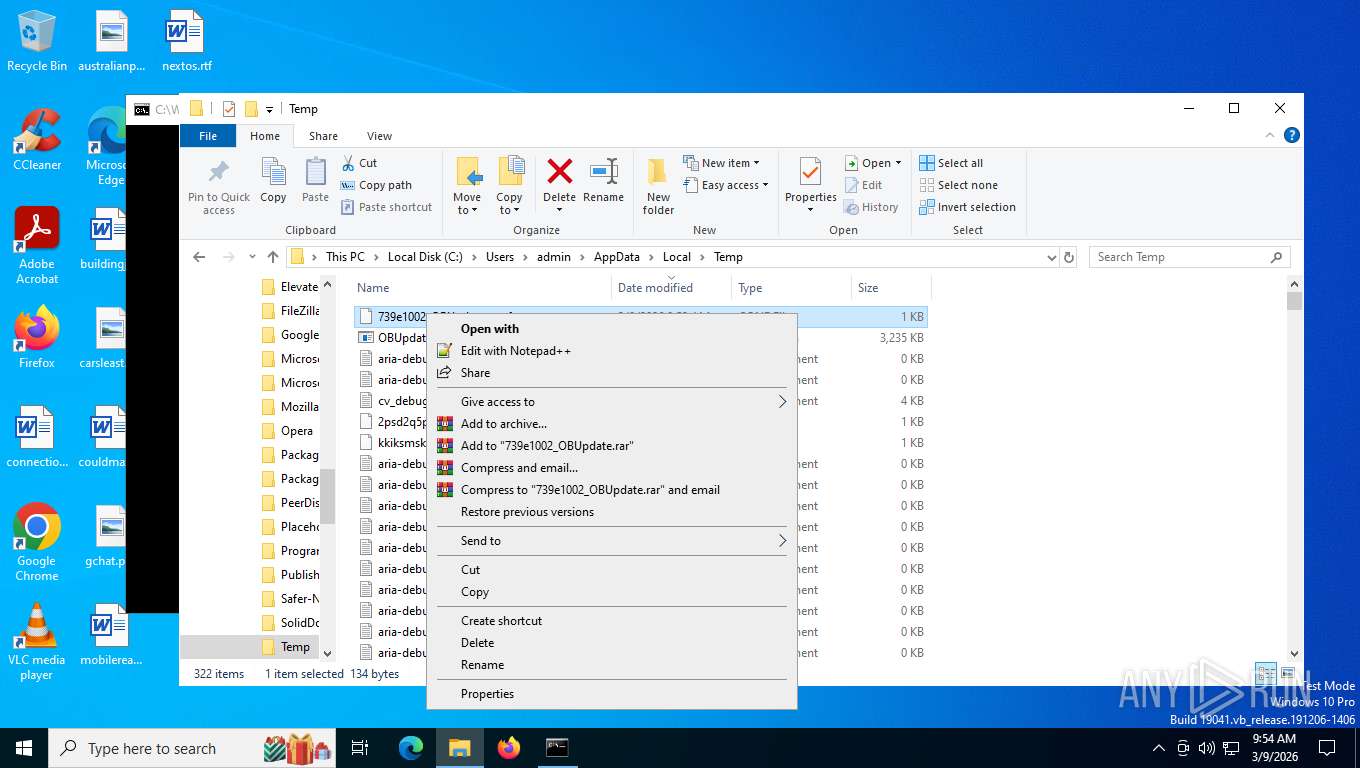Click the Task View taskbar icon
Screen dimensions: 1360x768
pos(361,748)
